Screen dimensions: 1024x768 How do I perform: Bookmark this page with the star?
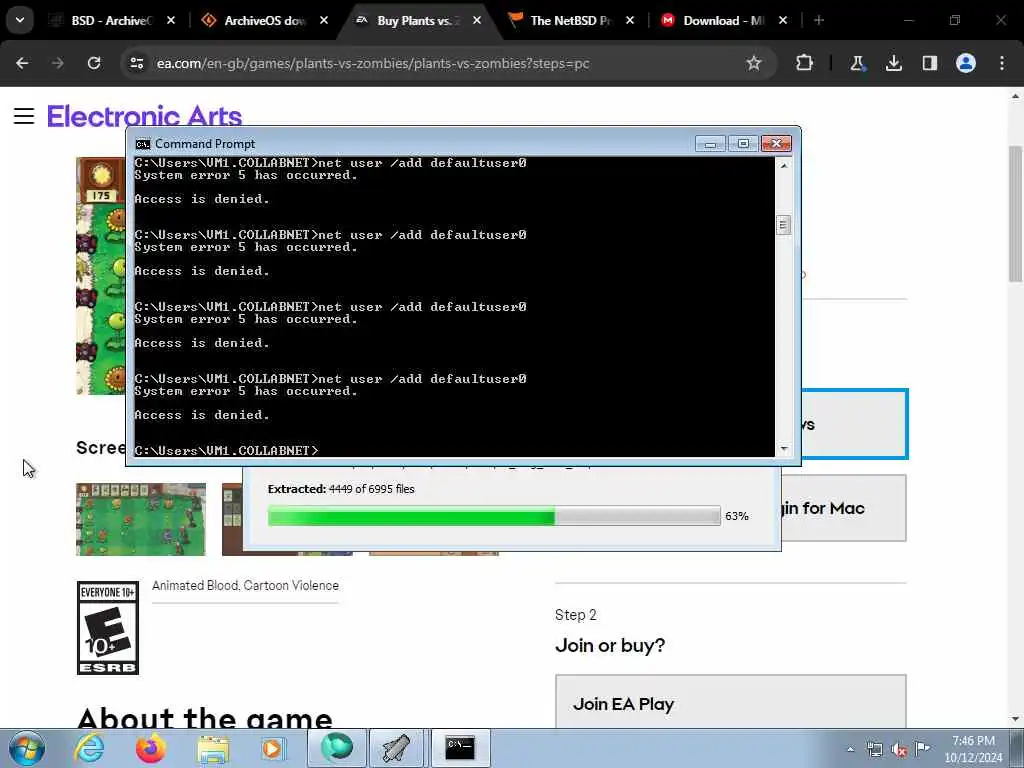pyautogui.click(x=754, y=63)
